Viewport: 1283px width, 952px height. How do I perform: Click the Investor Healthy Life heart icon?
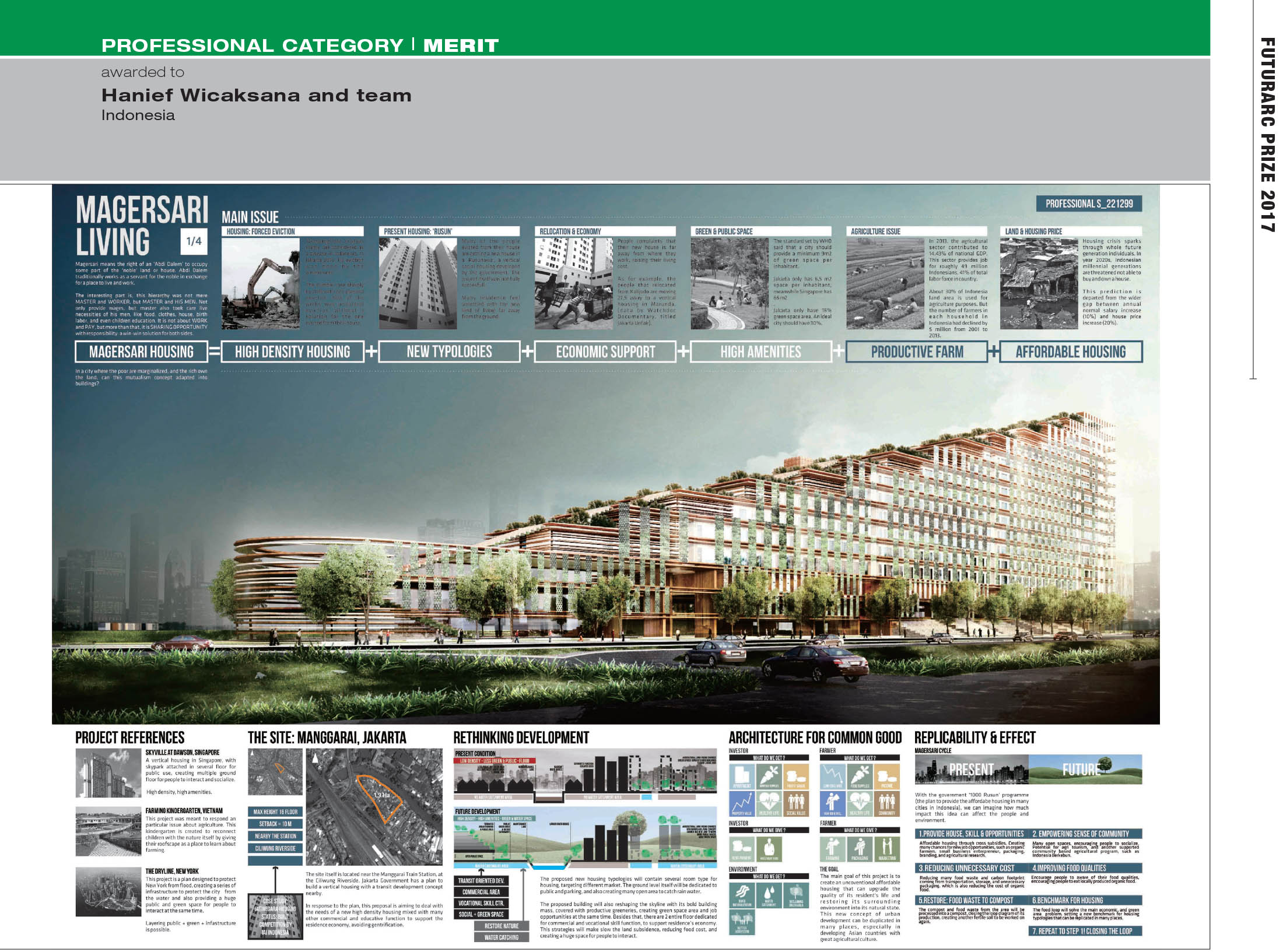[x=769, y=804]
